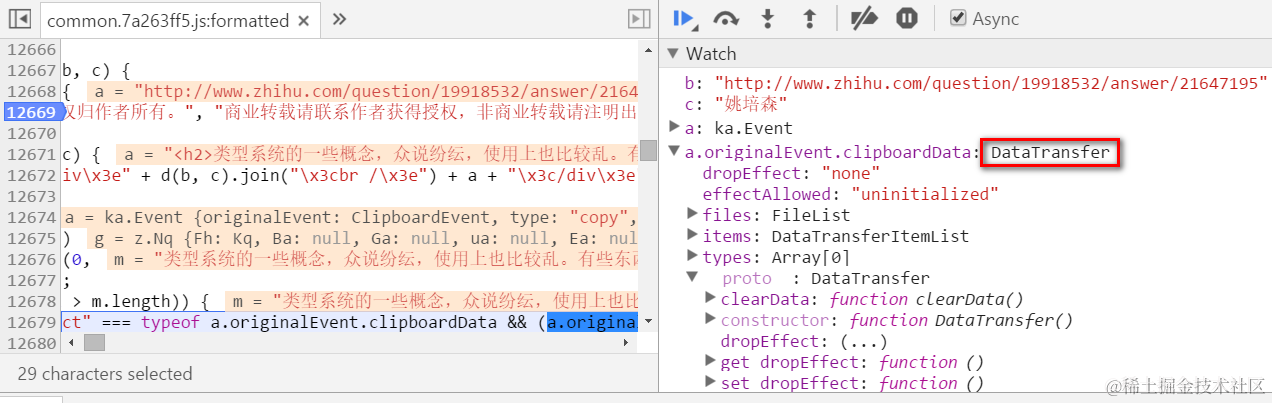
Task: Resume script execution
Action: click(685, 18)
